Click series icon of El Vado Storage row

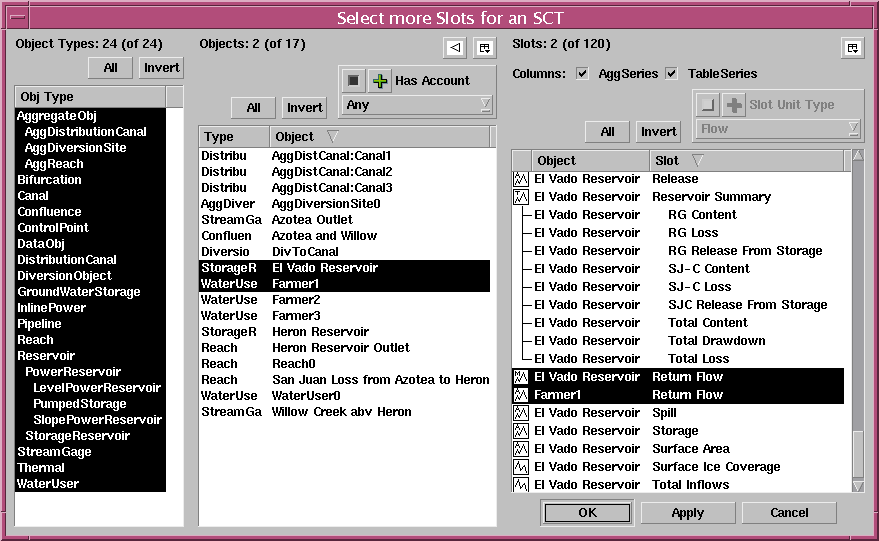pyautogui.click(x=521, y=431)
